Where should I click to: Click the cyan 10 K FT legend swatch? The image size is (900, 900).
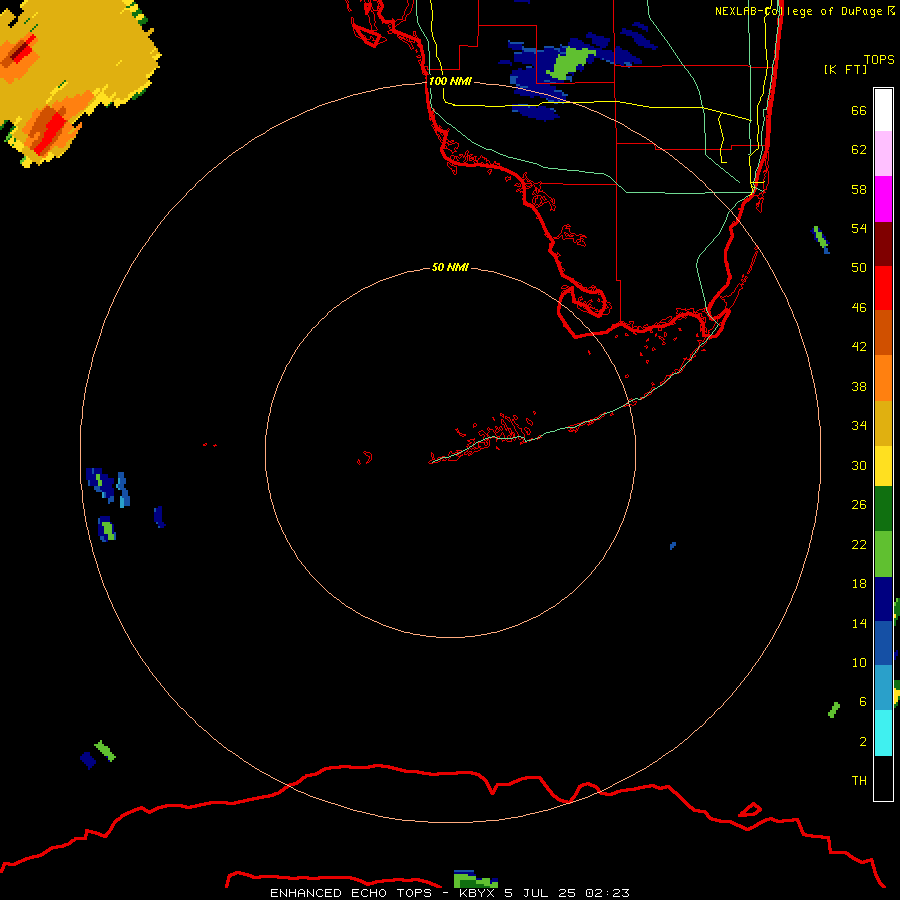coord(883,733)
